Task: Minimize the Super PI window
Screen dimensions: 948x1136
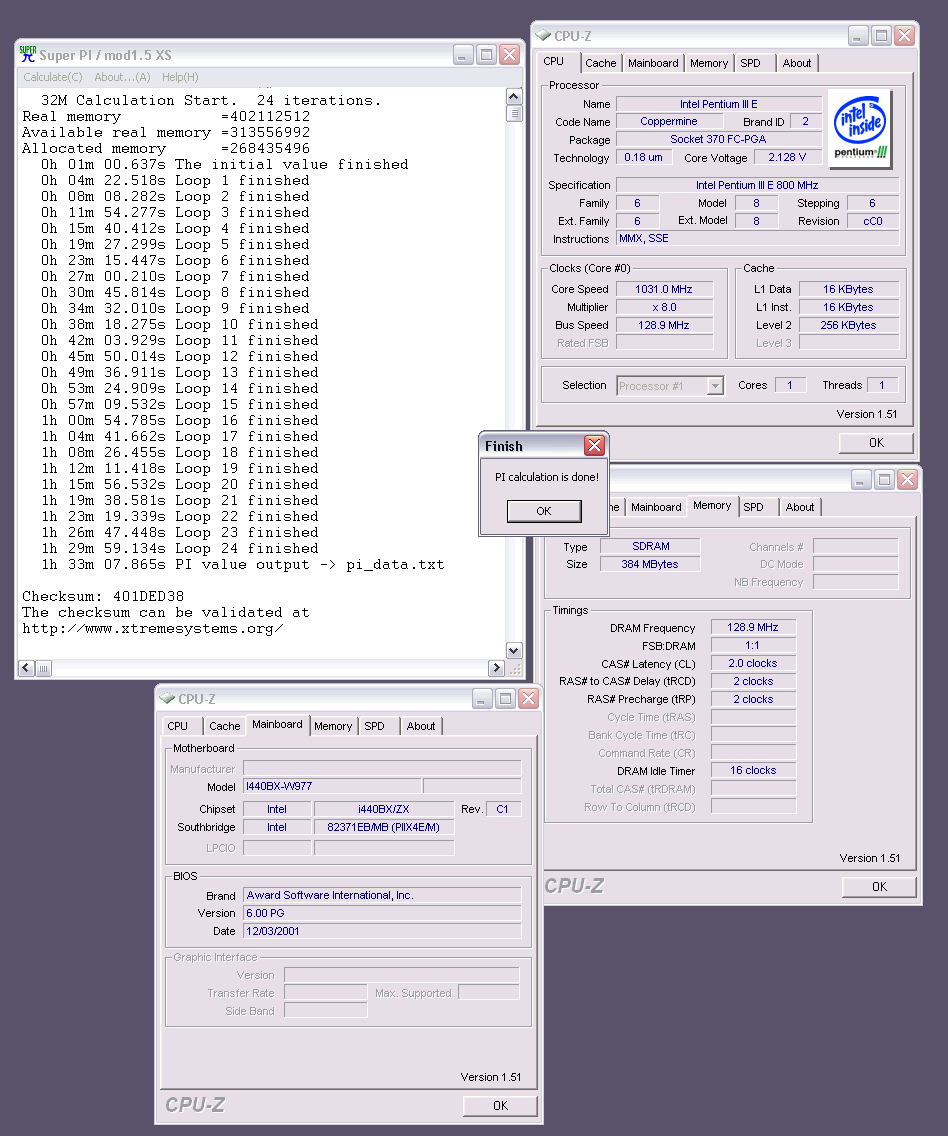Action: click(463, 54)
